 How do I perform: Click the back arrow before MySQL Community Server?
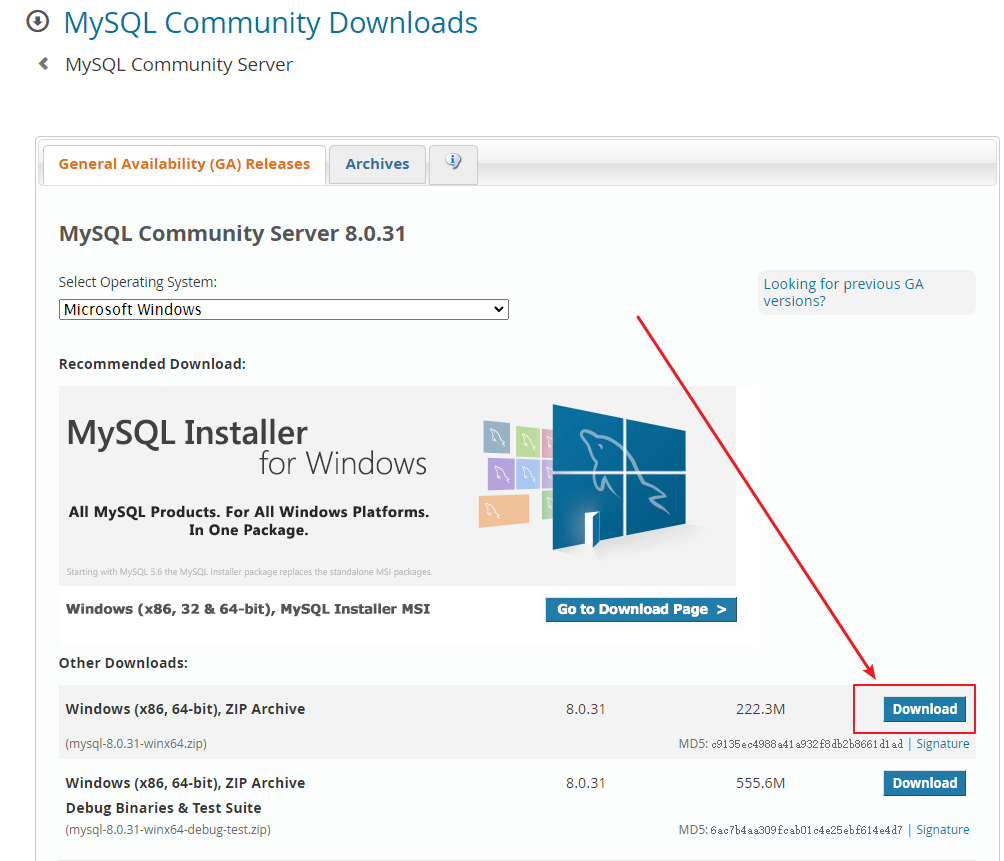pos(44,63)
